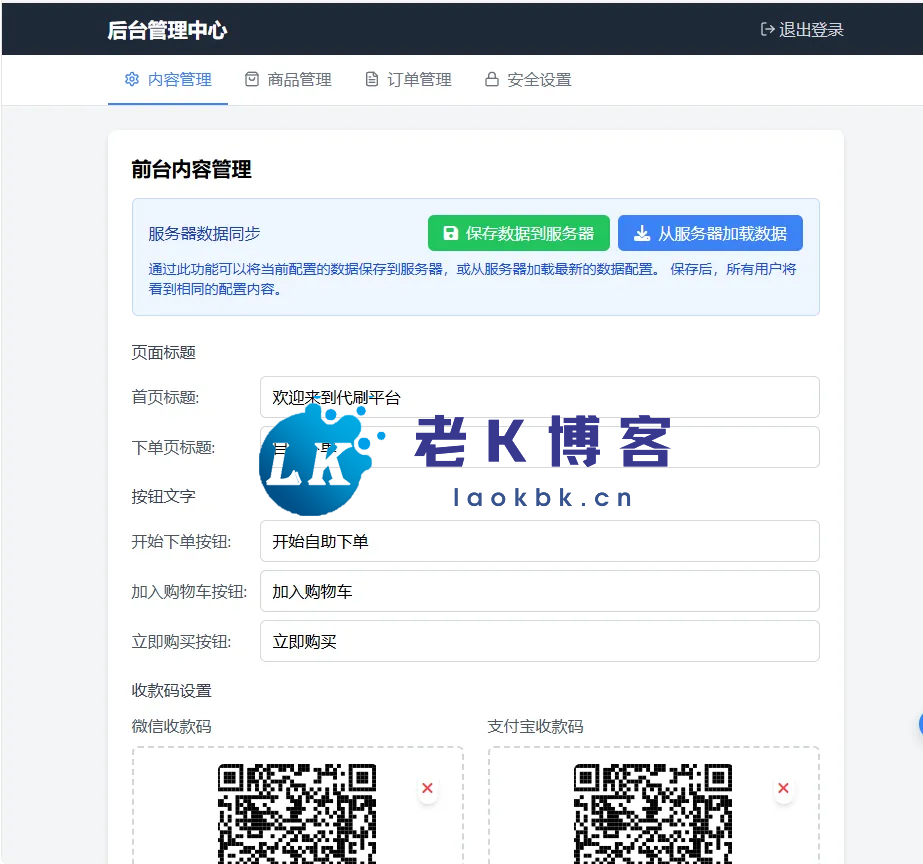Viewport: 923px width, 864px height.
Task: Remove the 支付宝收款码 image with red X
Action: click(x=784, y=789)
